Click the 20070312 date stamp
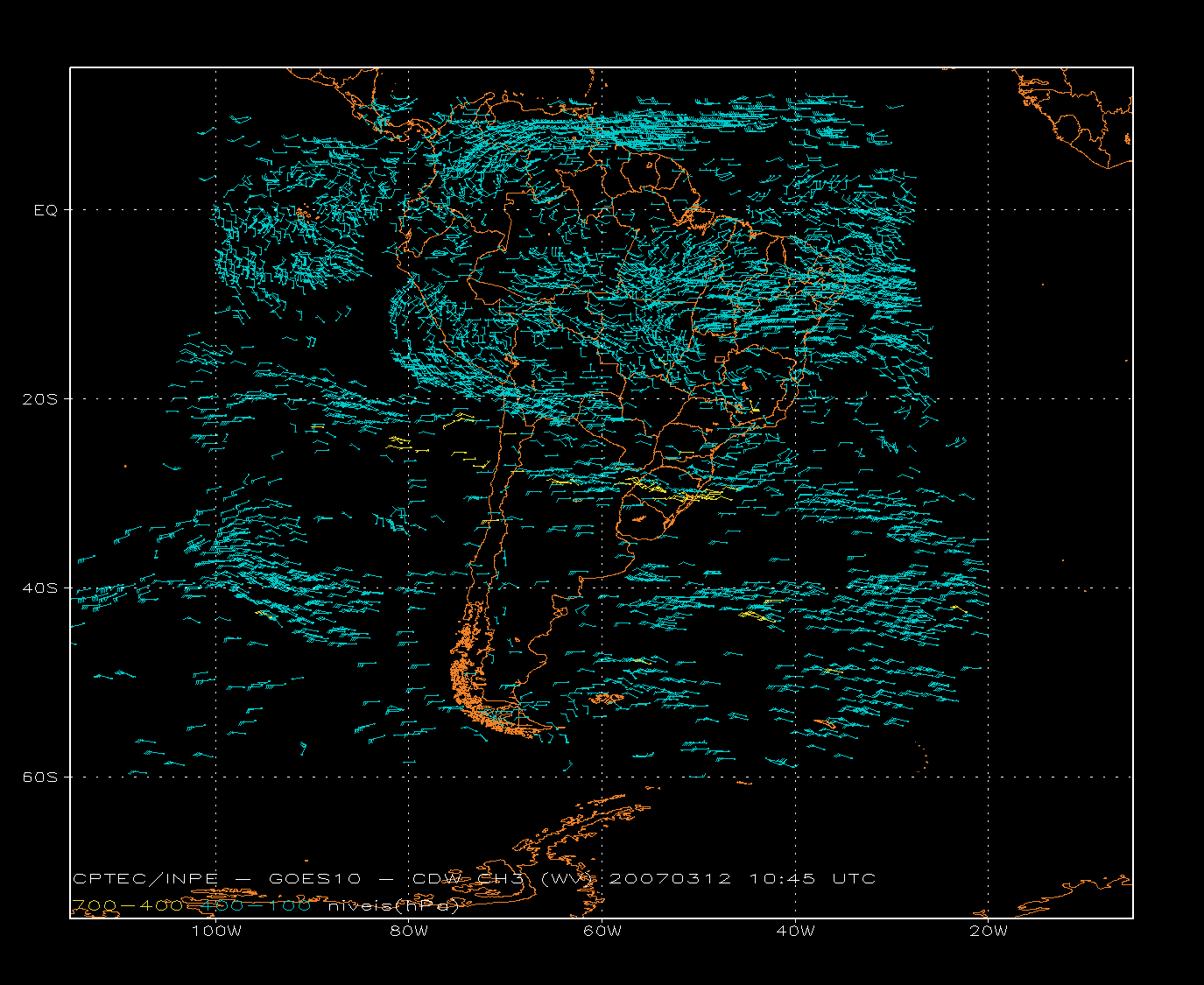Screen dimensions: 1204x985 [670, 878]
